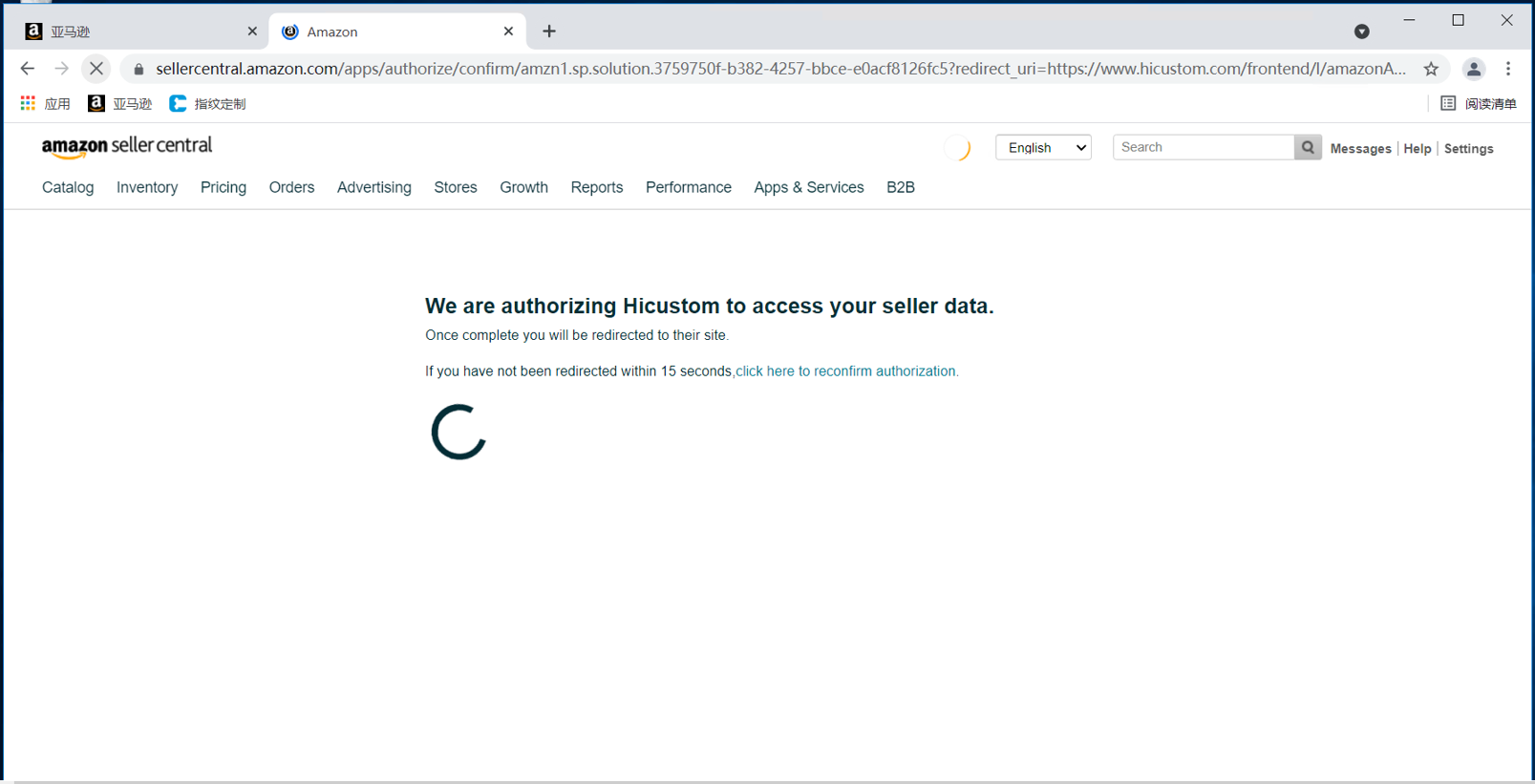Open the reading list 阅读清单
This screenshot has height=784, width=1535.
point(1479,103)
